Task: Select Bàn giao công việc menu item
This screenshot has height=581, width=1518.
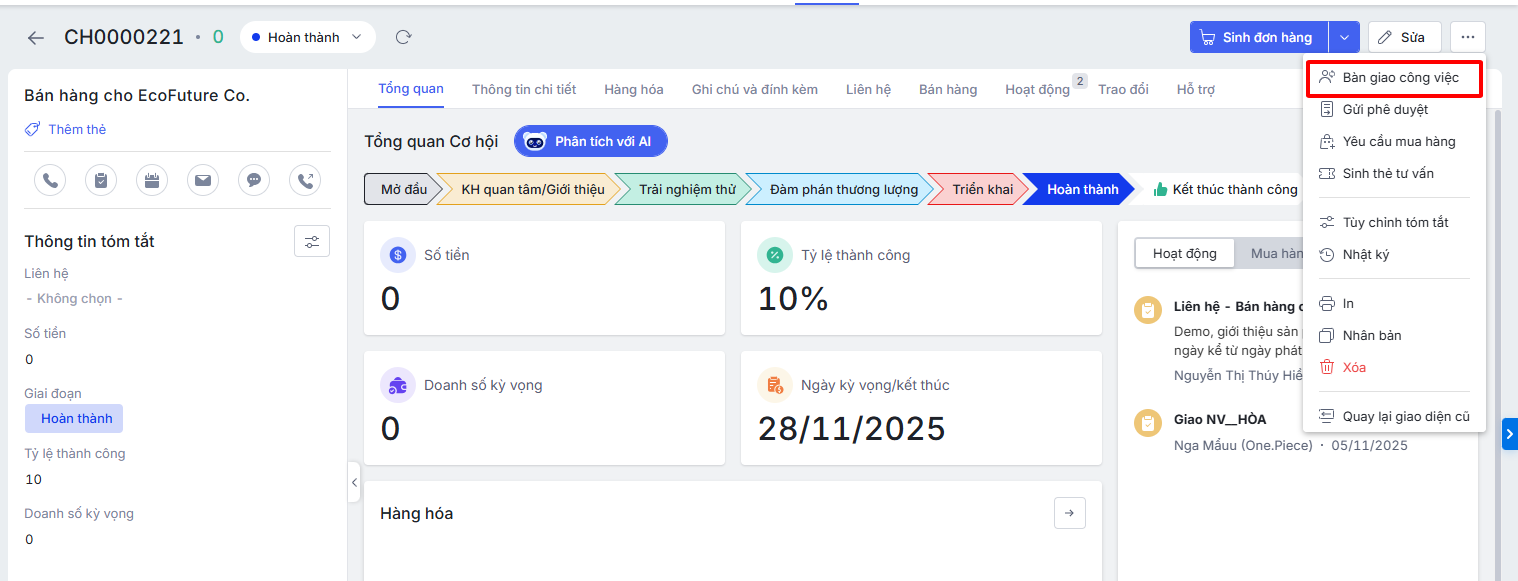Action: [x=1400, y=77]
